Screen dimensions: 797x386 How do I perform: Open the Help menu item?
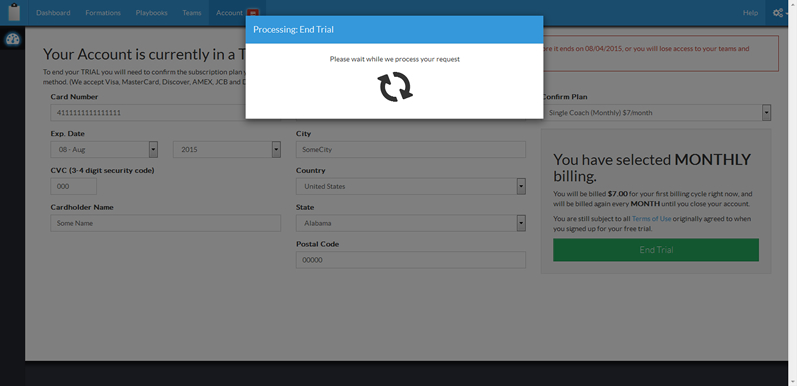pos(750,13)
